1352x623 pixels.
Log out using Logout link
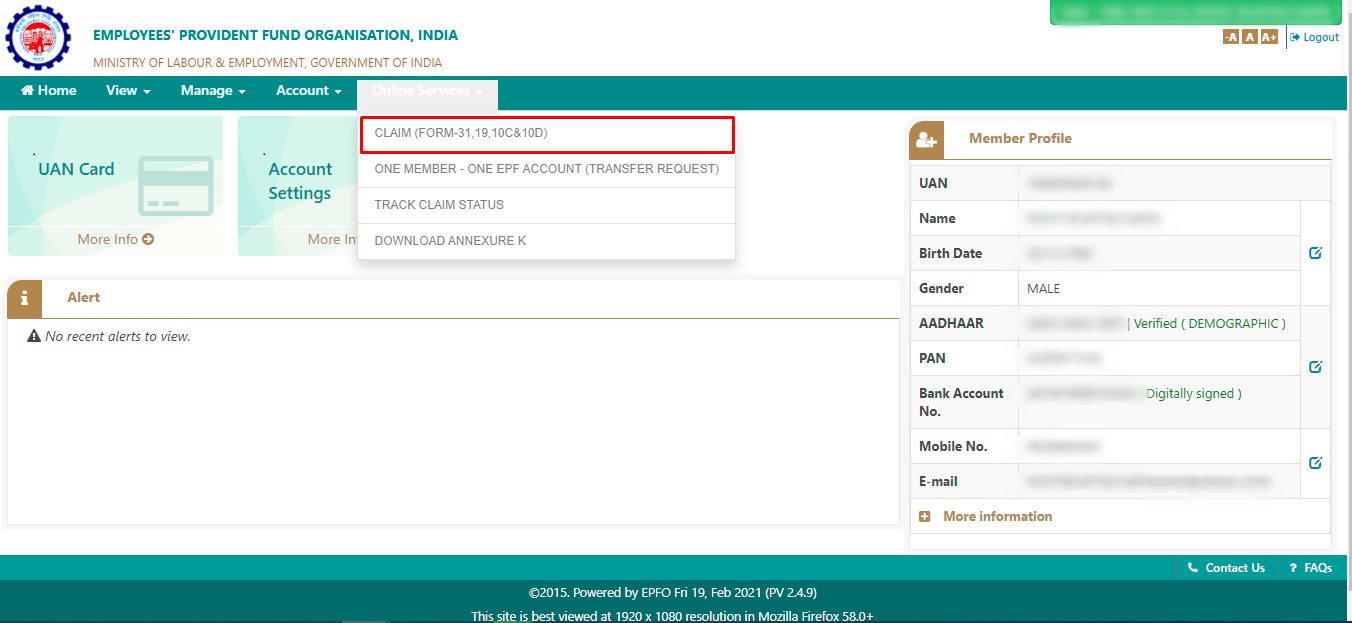click(1314, 37)
